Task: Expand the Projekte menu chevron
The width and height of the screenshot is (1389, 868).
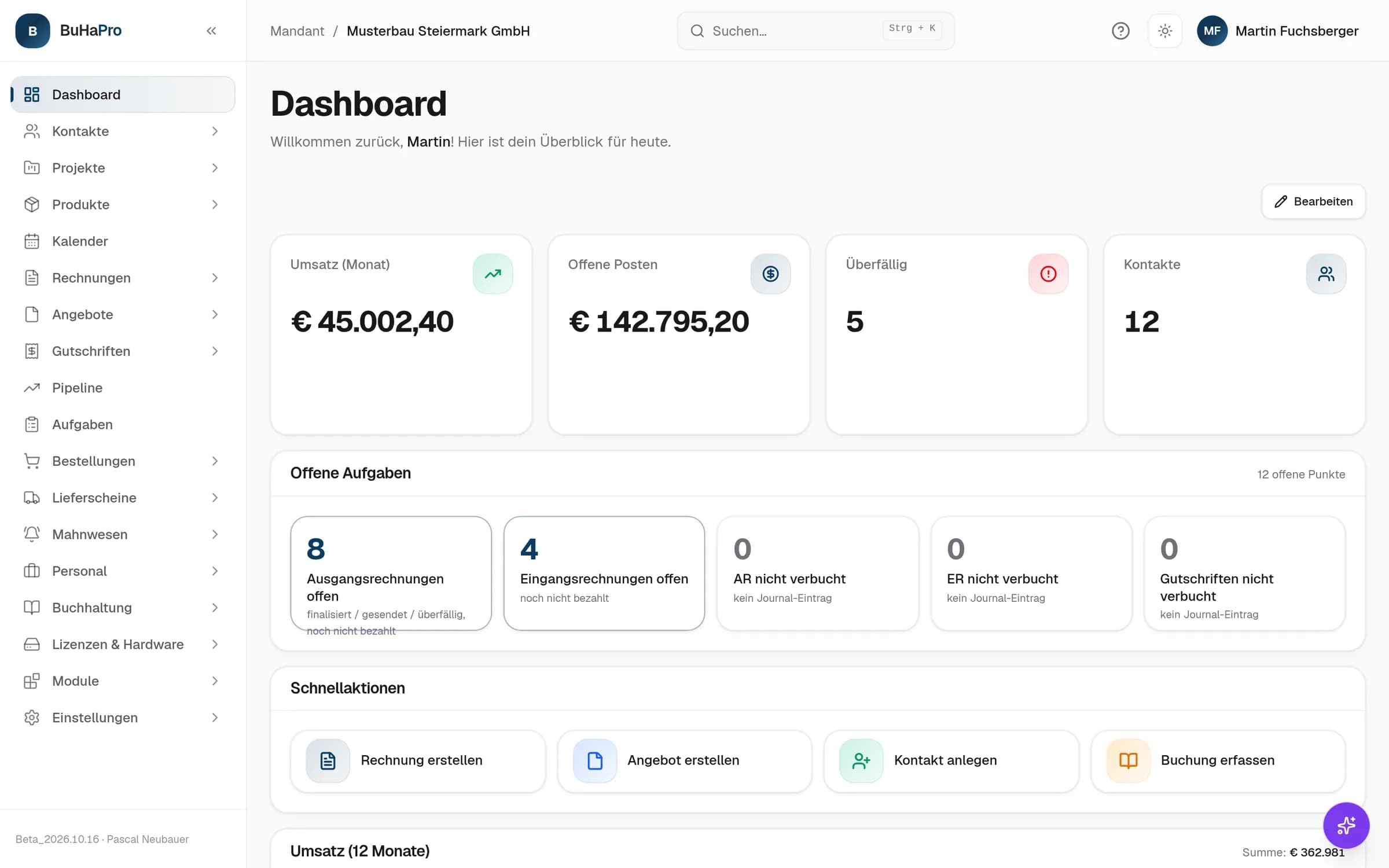Action: coord(215,168)
